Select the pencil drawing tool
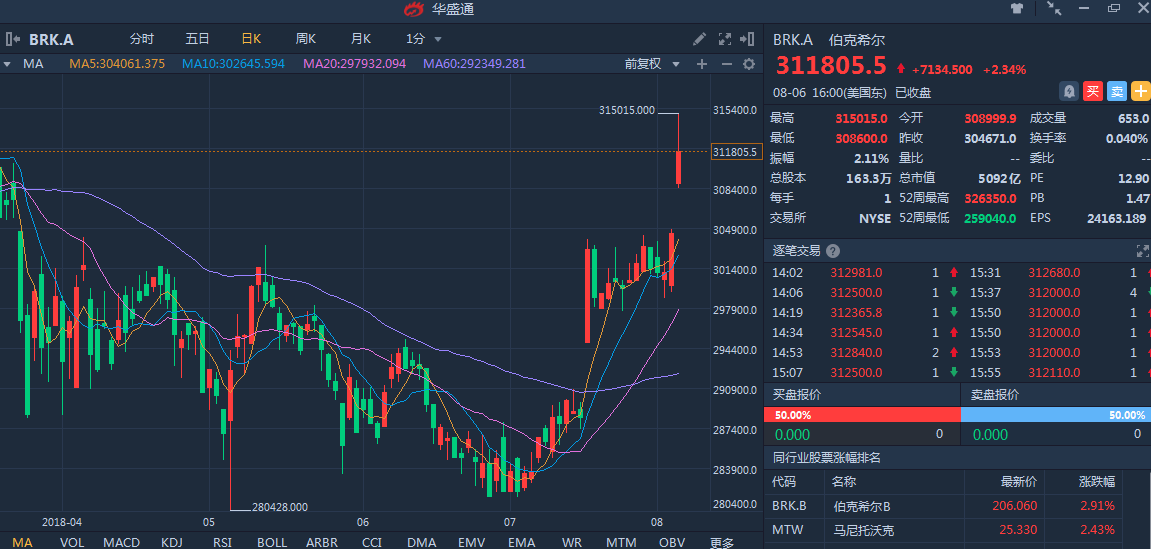The width and height of the screenshot is (1151, 549). 700,39
